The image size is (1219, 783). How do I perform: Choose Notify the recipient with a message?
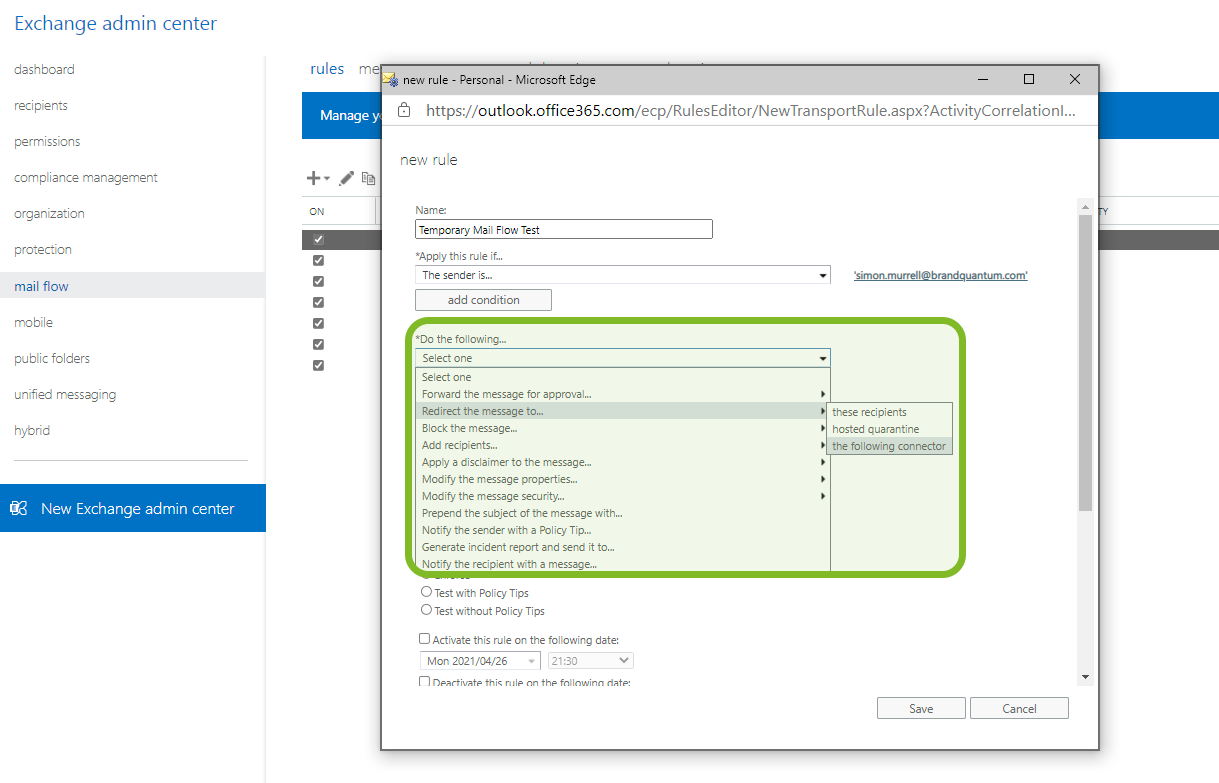(622, 564)
